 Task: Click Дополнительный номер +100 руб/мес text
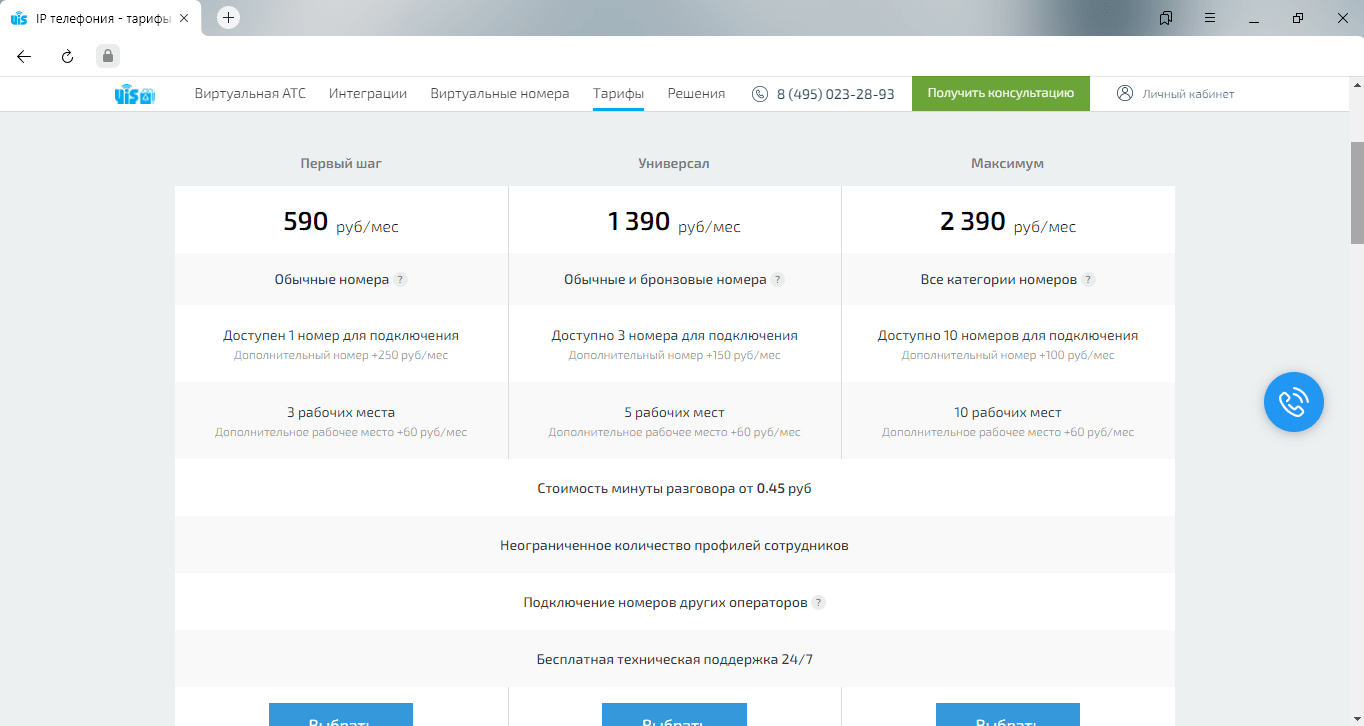pos(1008,355)
